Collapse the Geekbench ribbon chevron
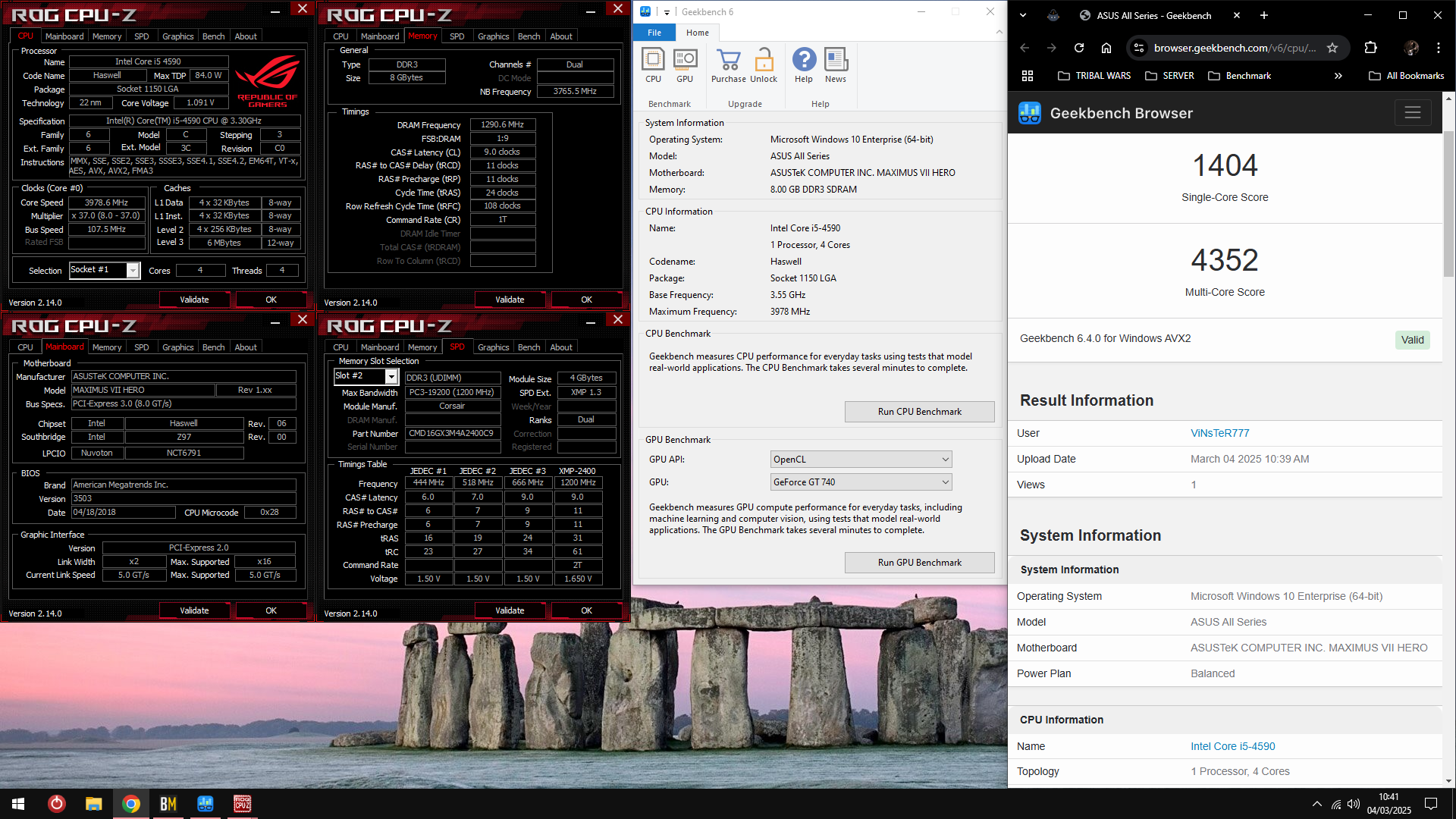 tap(999, 32)
